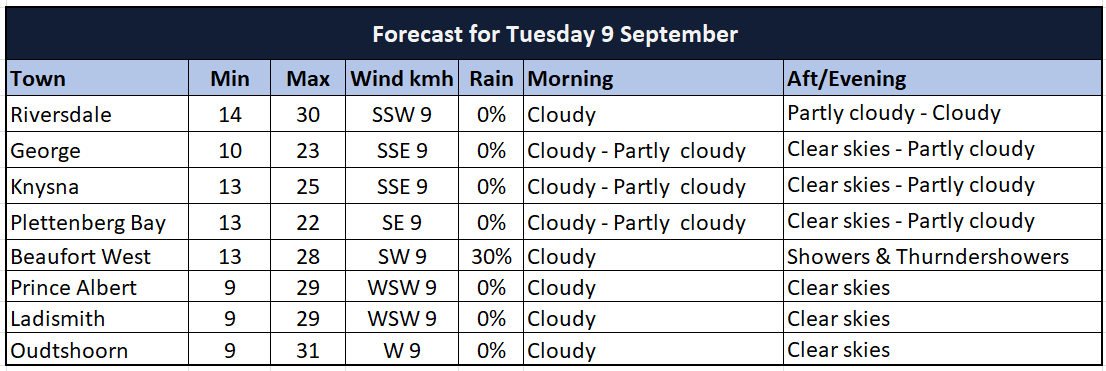Select the Min column header cell
1106x371 pixels.
(x=230, y=78)
